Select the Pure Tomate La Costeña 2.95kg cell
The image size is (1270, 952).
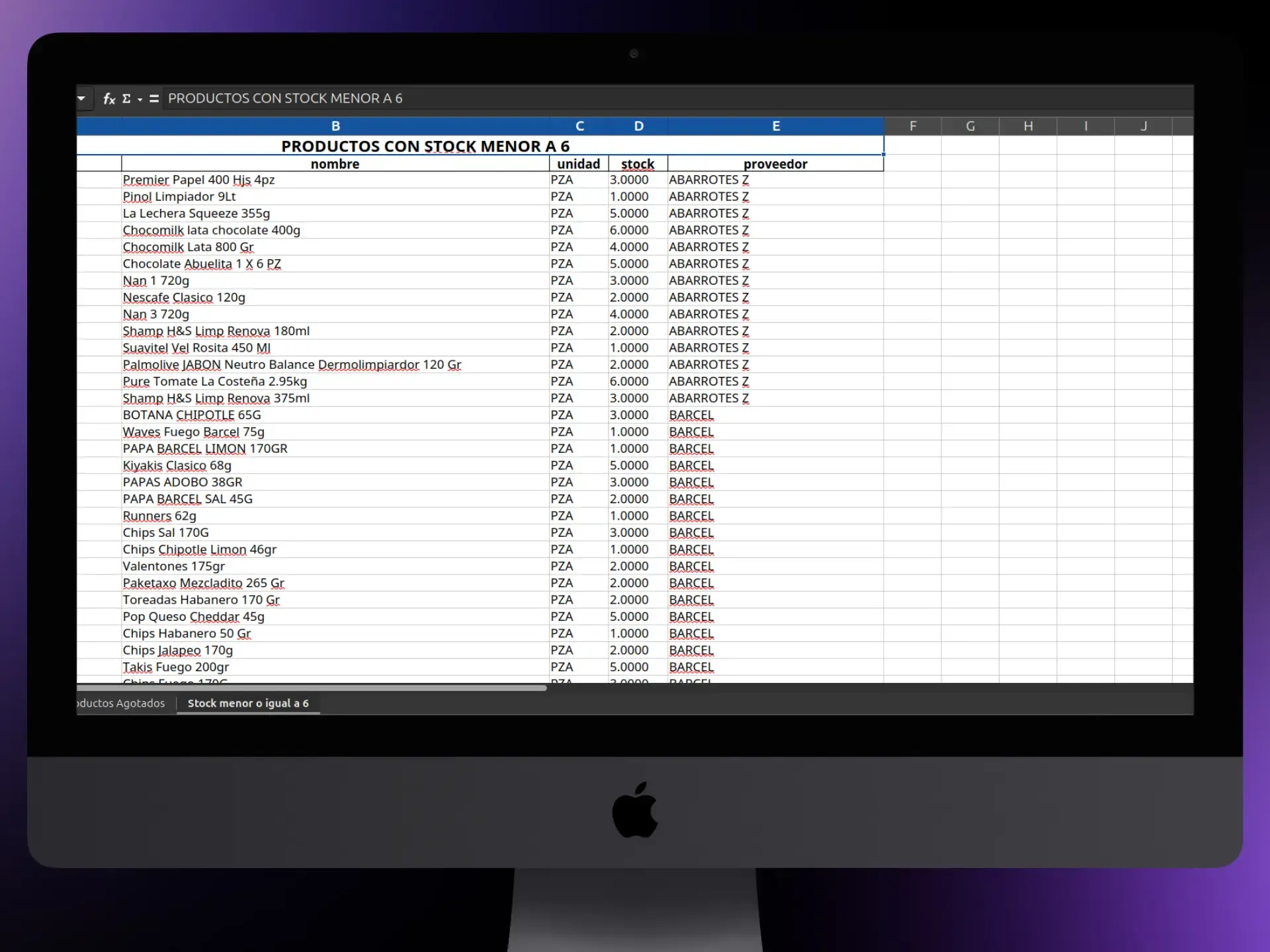(335, 381)
